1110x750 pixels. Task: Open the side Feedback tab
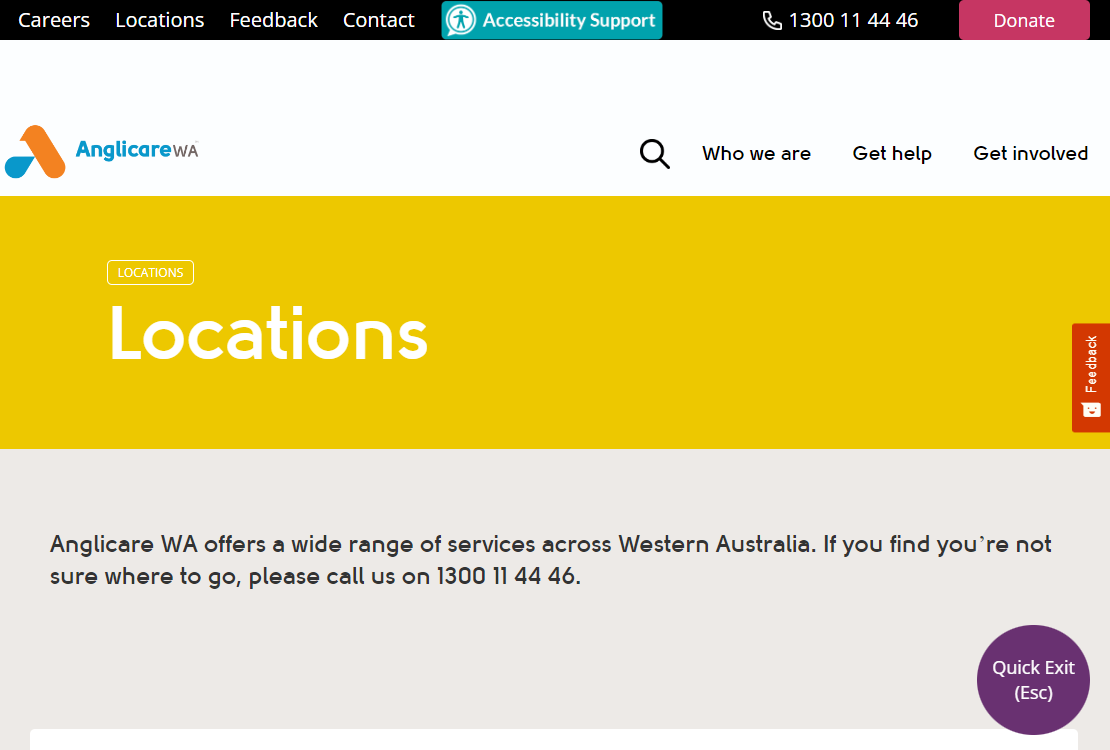(x=1091, y=377)
